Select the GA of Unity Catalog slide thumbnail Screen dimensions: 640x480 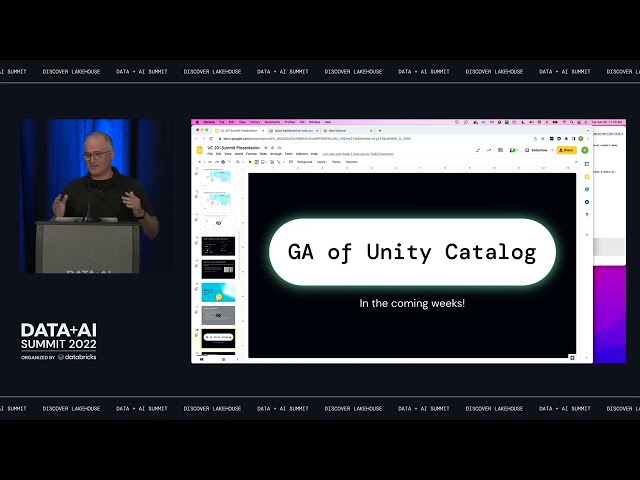click(x=218, y=338)
